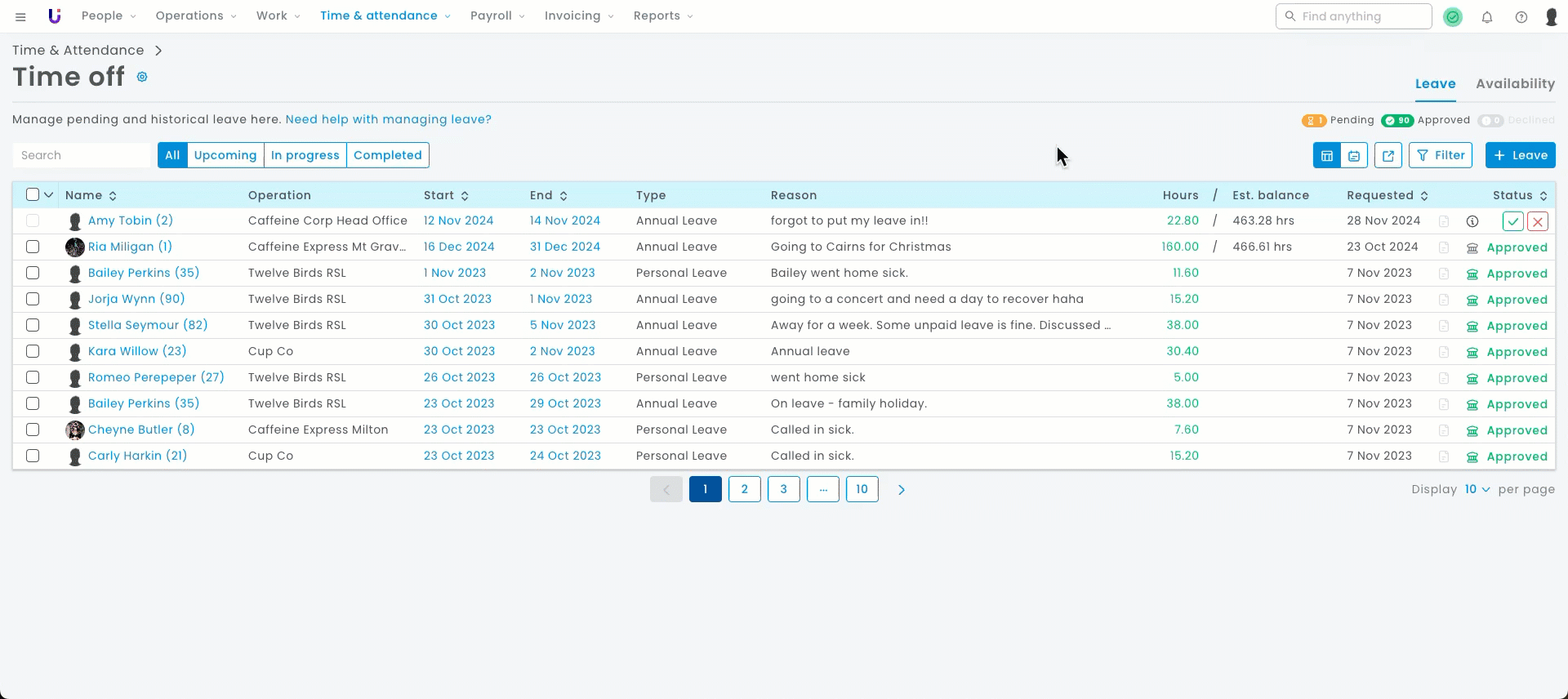Open the 'Need help with managing leave?' link
This screenshot has height=699, width=1568.
point(388,119)
